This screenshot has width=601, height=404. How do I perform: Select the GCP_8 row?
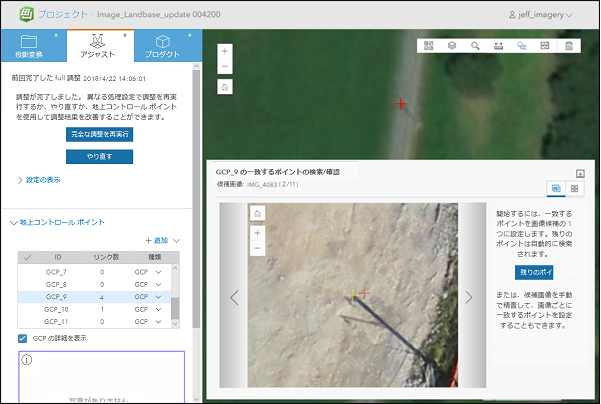94,285
